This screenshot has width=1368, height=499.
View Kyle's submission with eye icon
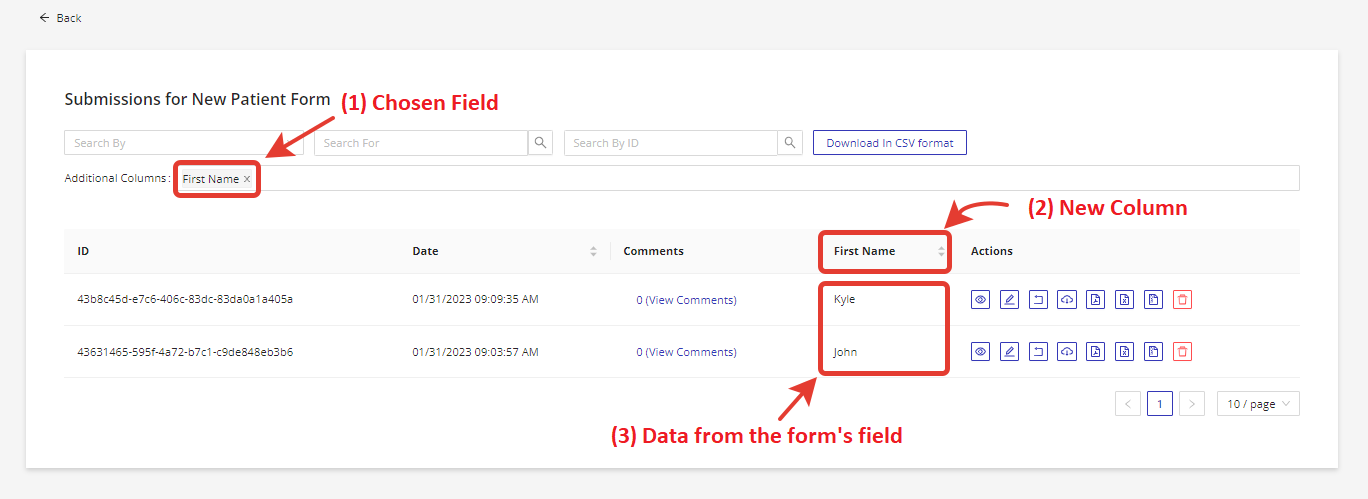(981, 299)
